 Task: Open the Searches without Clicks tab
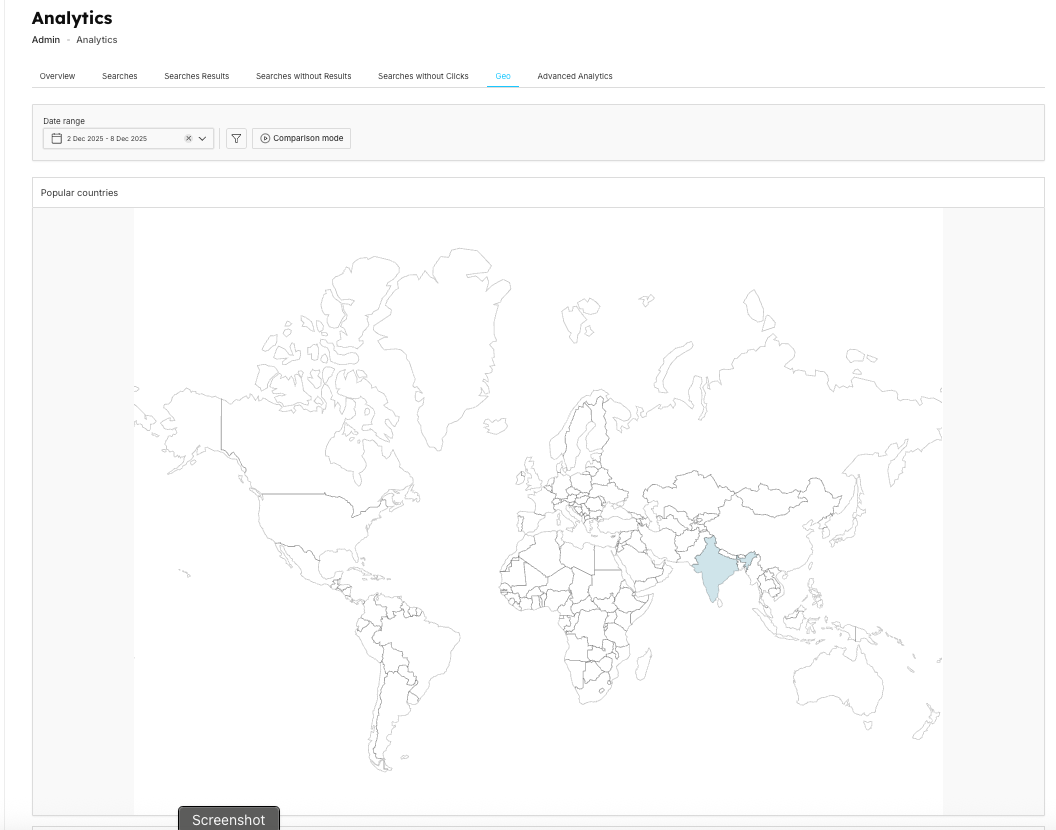point(423,76)
